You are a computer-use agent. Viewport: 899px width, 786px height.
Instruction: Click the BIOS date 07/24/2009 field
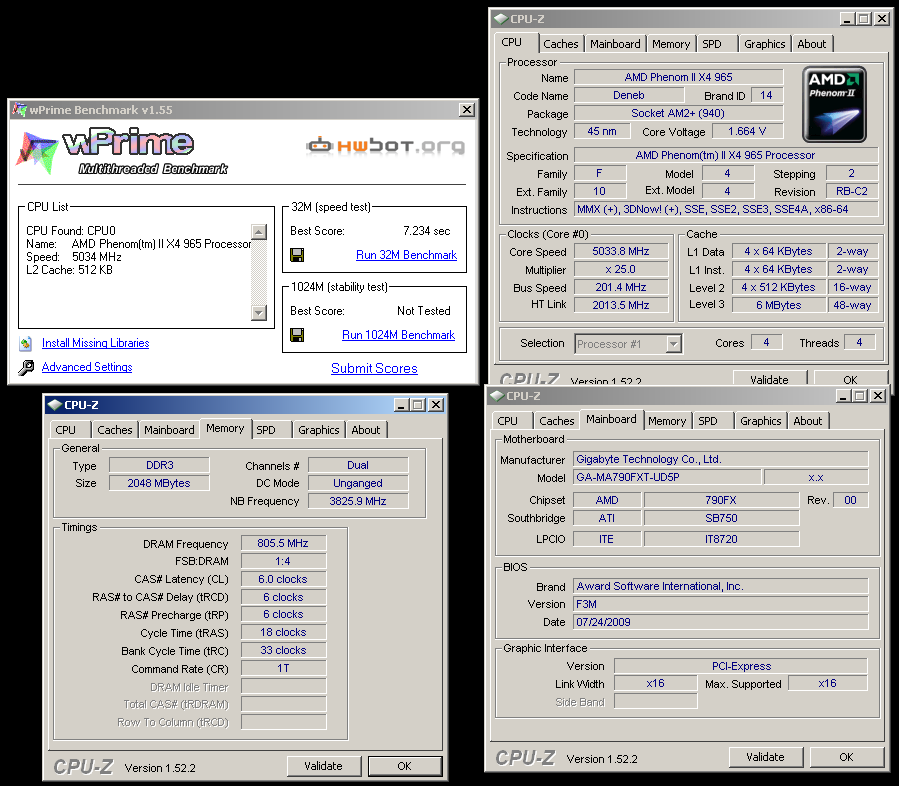(721, 622)
